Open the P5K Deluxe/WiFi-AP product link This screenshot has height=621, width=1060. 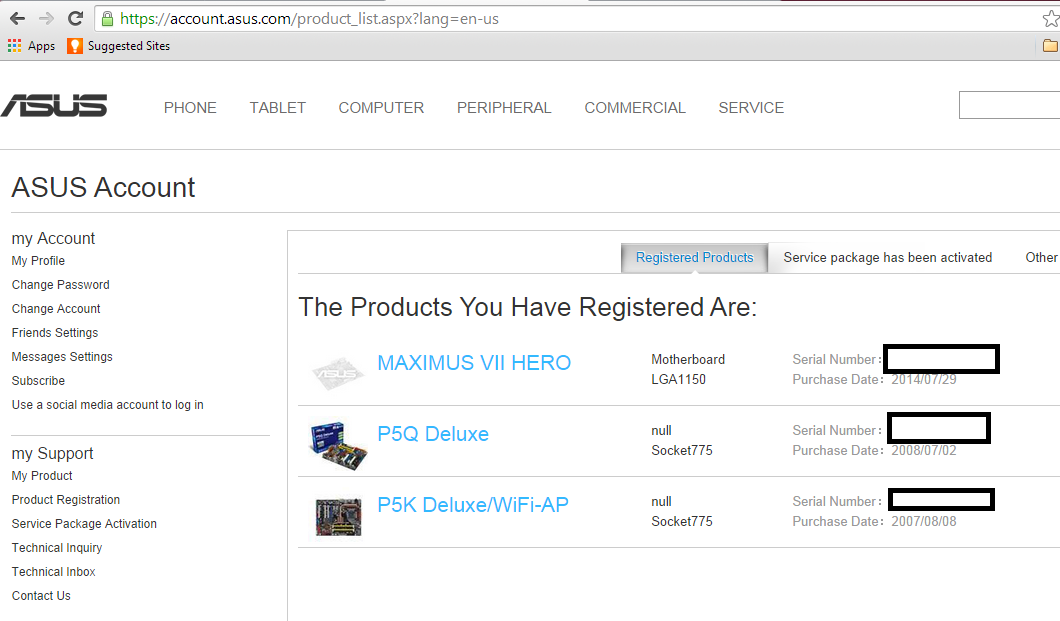(x=473, y=505)
